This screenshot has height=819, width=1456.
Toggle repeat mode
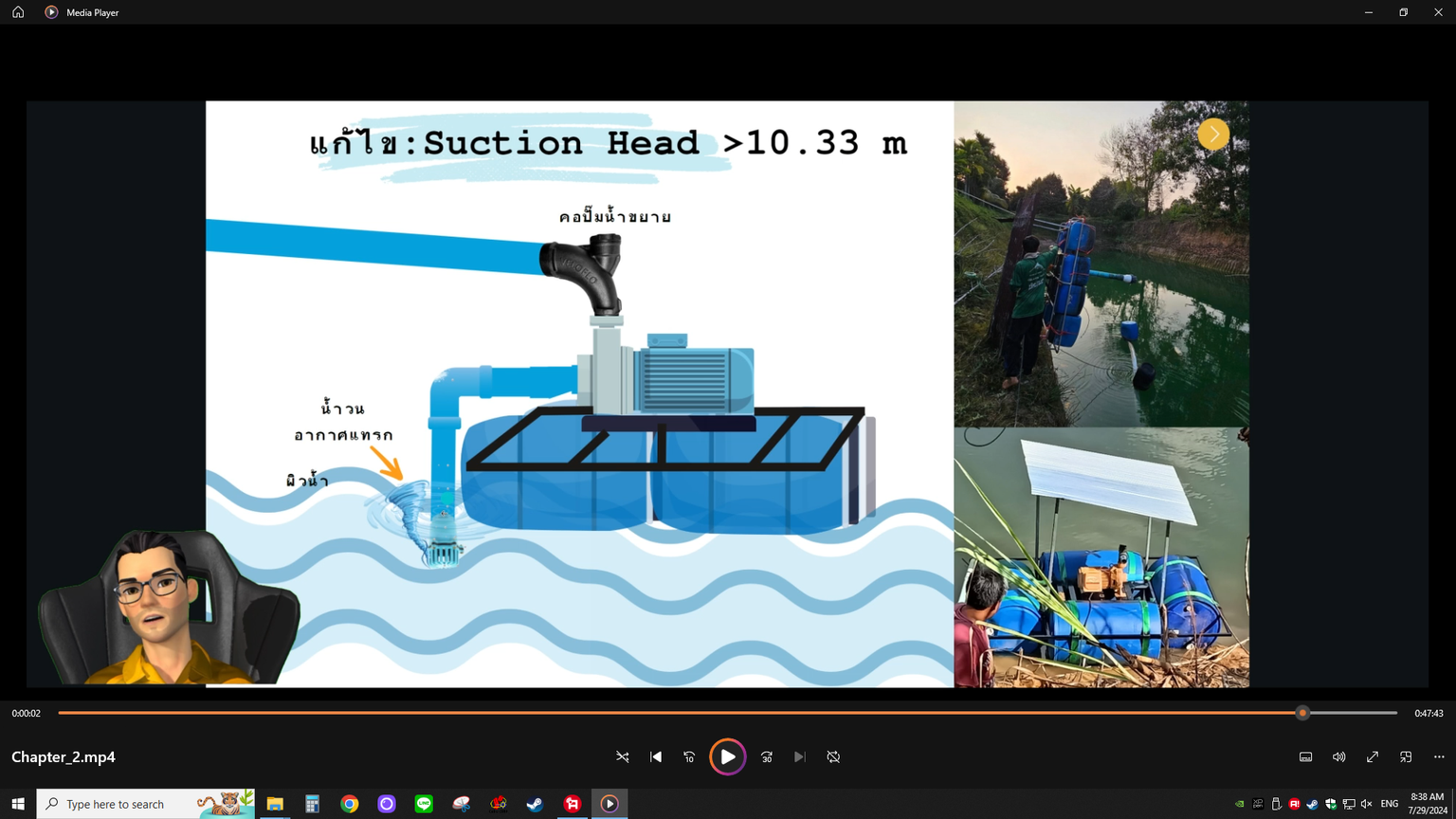click(x=833, y=757)
